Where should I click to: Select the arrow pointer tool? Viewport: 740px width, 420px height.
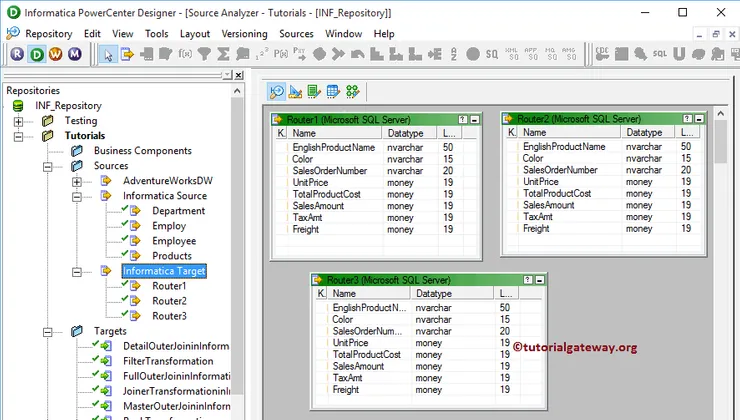108,54
